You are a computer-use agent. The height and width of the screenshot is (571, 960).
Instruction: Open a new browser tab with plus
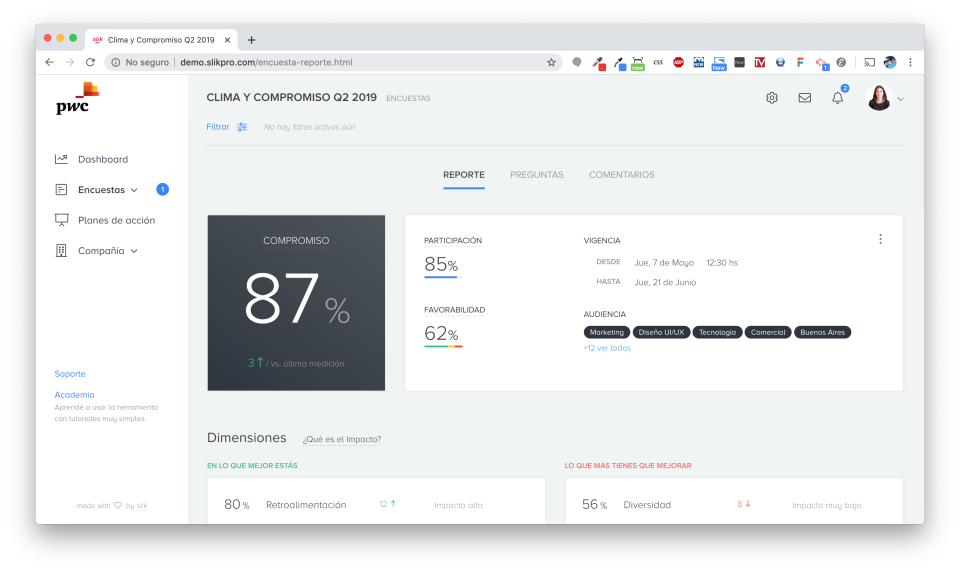251,40
